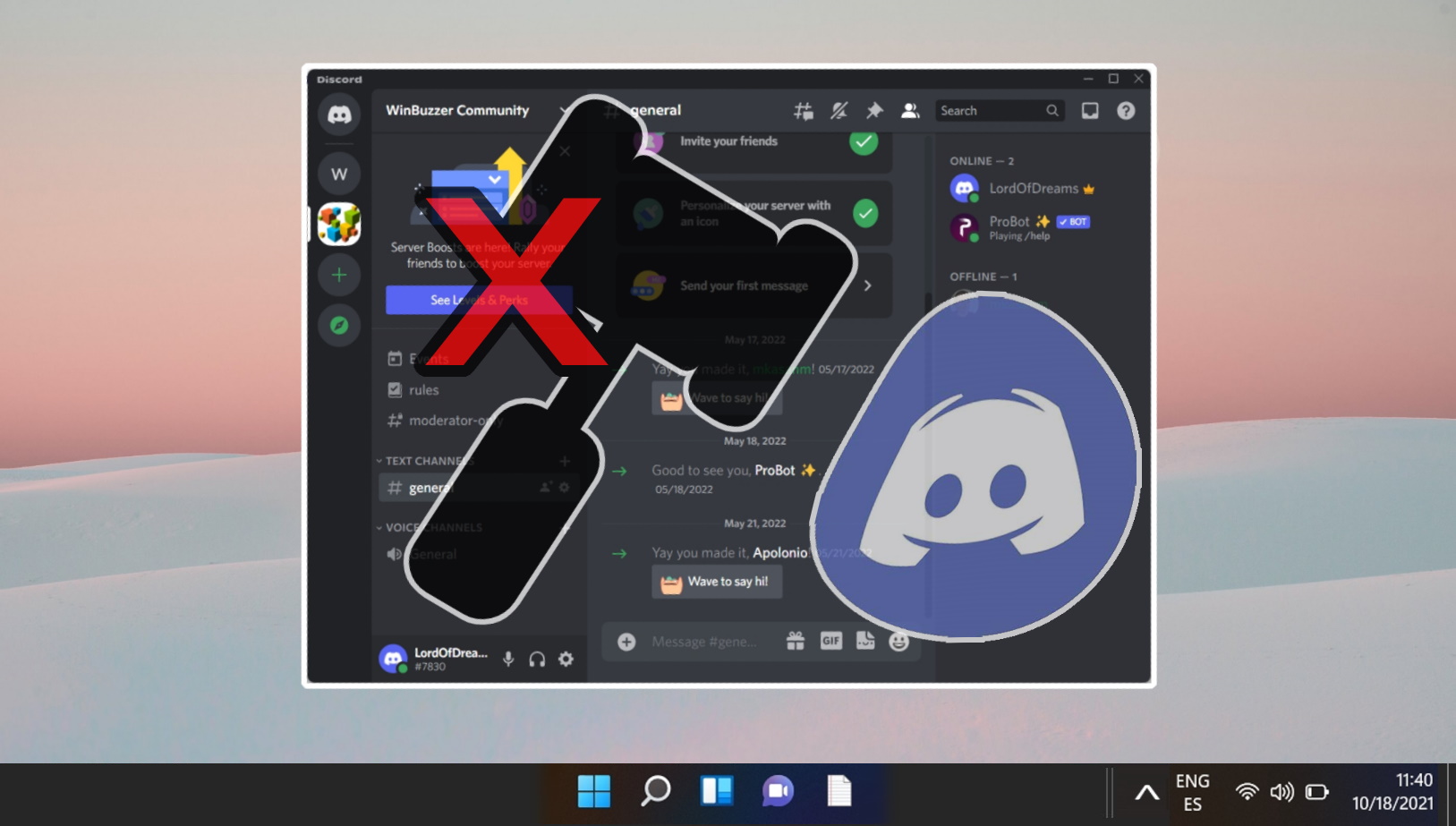Dismiss the Server Boosts banner
The height and width of the screenshot is (826, 1456).
point(565,151)
